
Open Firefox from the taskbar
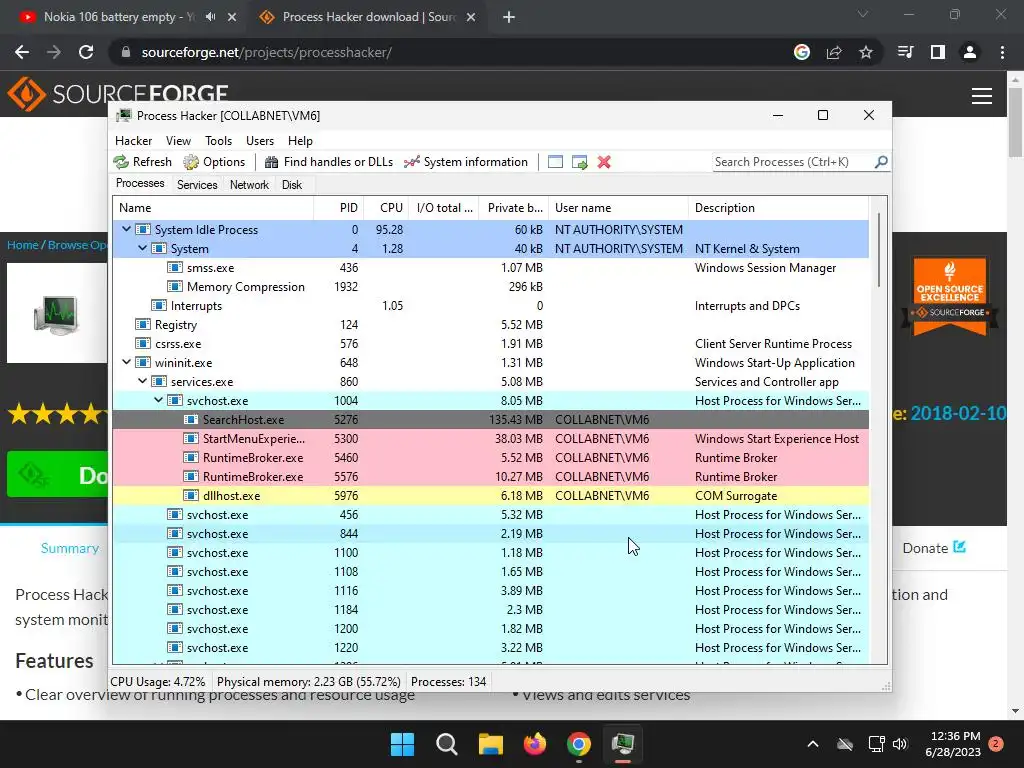pos(535,744)
